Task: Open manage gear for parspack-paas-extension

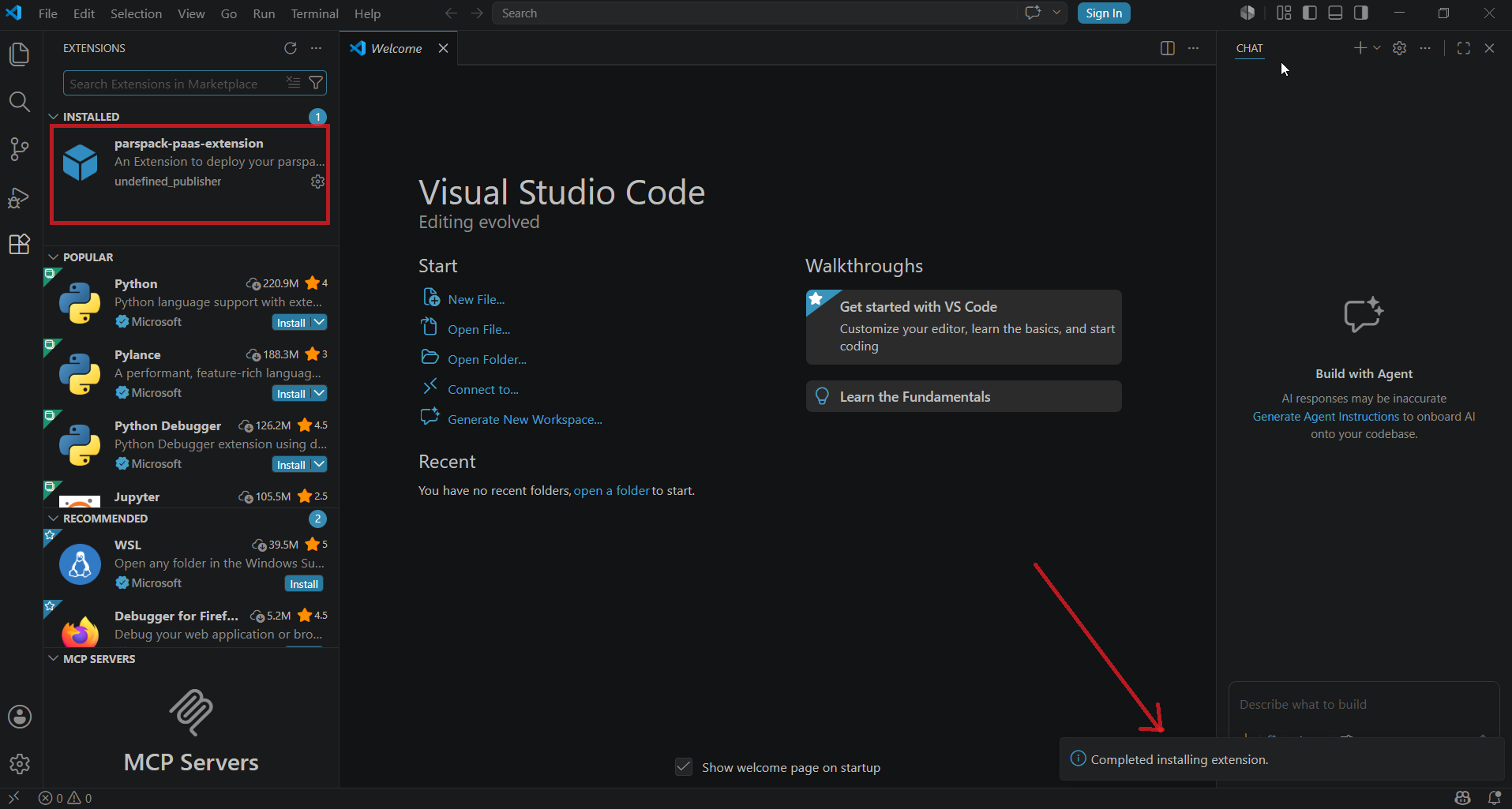Action: point(317,182)
